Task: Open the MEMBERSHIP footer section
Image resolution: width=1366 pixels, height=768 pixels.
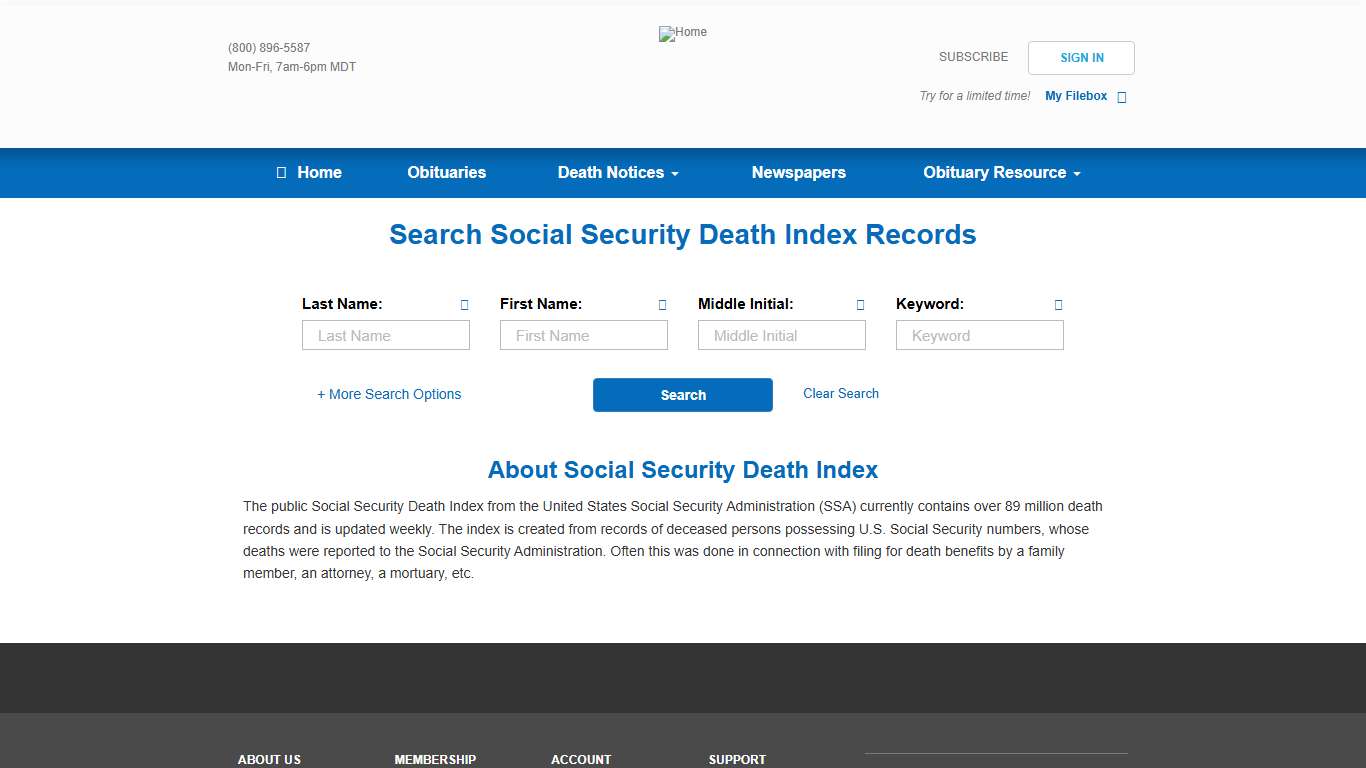Action: coord(435,759)
